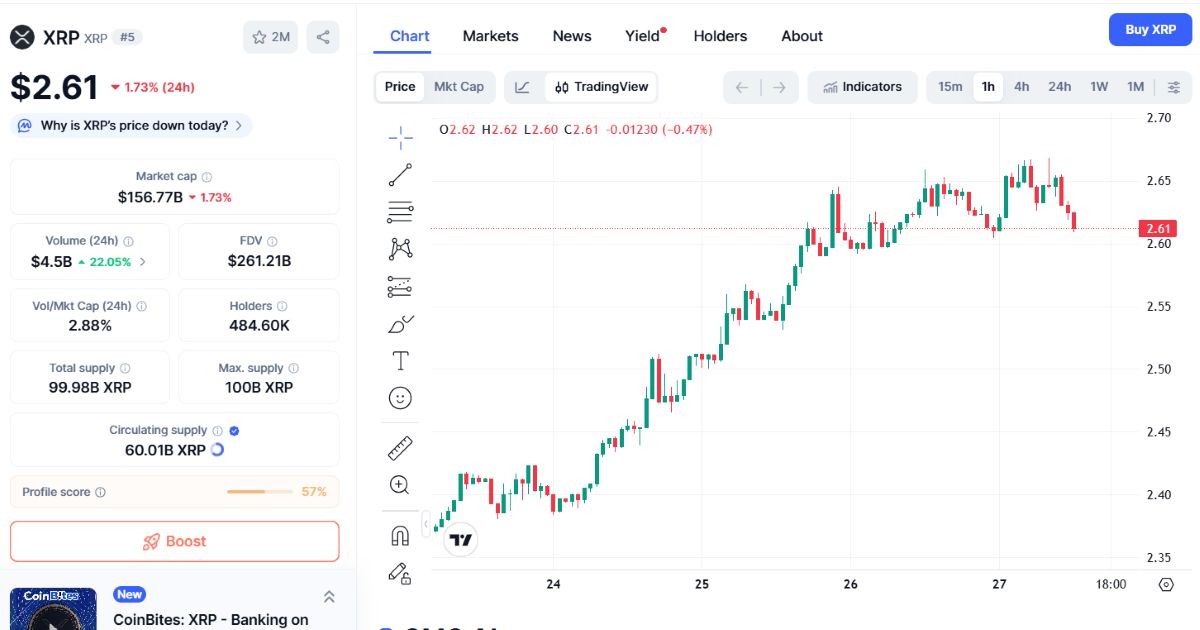
Task: Open chart settings sliders icon
Action: pyautogui.click(x=1174, y=87)
